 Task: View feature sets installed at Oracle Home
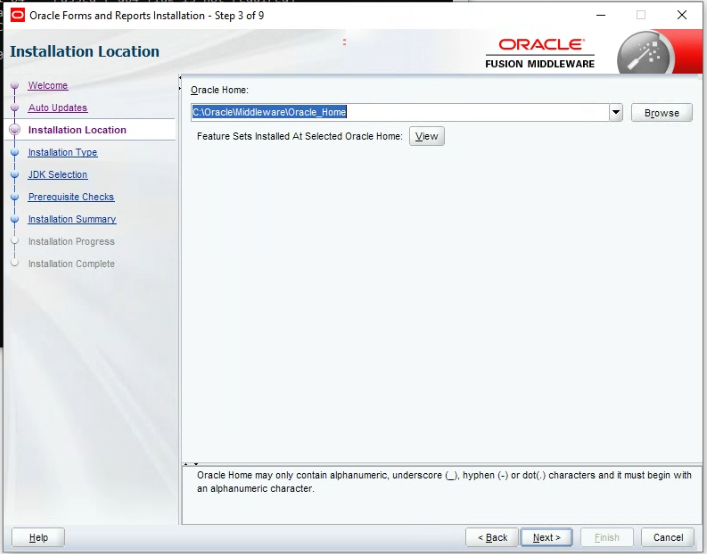coord(427,136)
